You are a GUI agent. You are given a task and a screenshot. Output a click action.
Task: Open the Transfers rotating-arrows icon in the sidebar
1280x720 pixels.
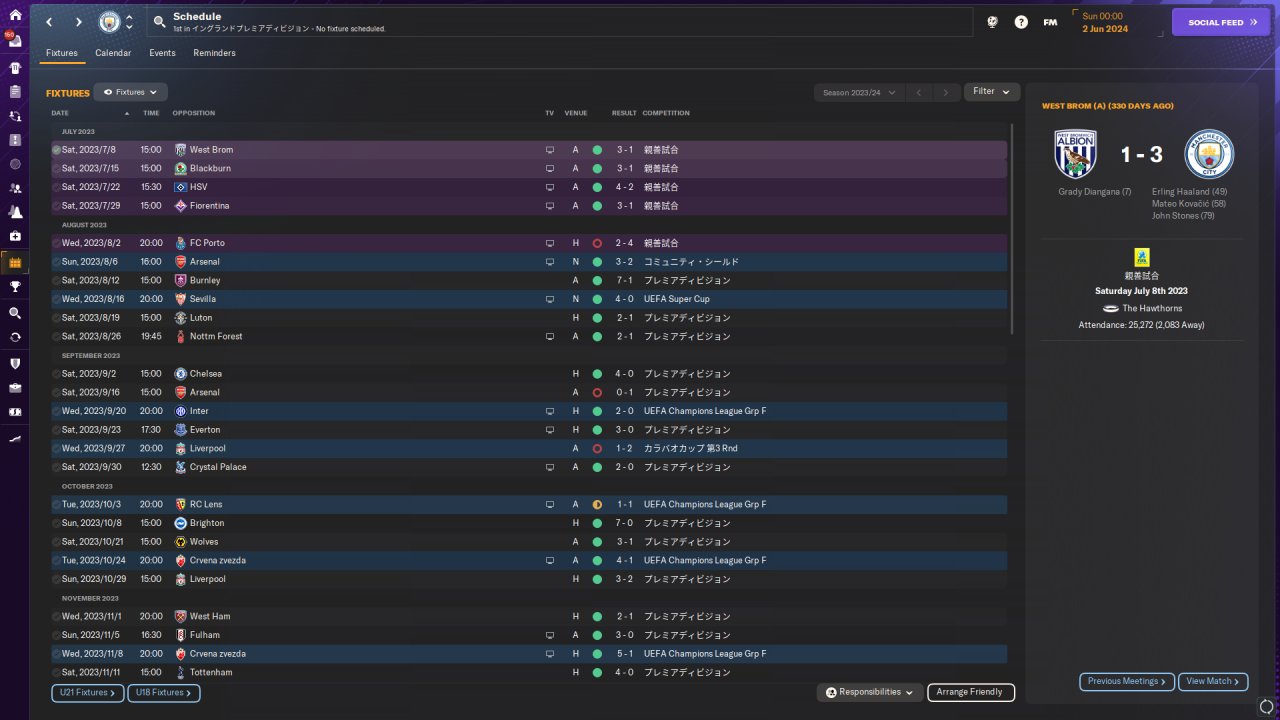[14, 337]
